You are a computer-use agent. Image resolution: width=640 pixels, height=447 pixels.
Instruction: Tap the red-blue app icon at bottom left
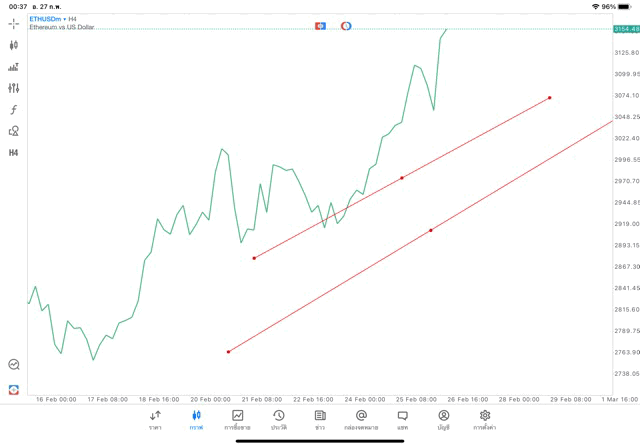click(13, 389)
